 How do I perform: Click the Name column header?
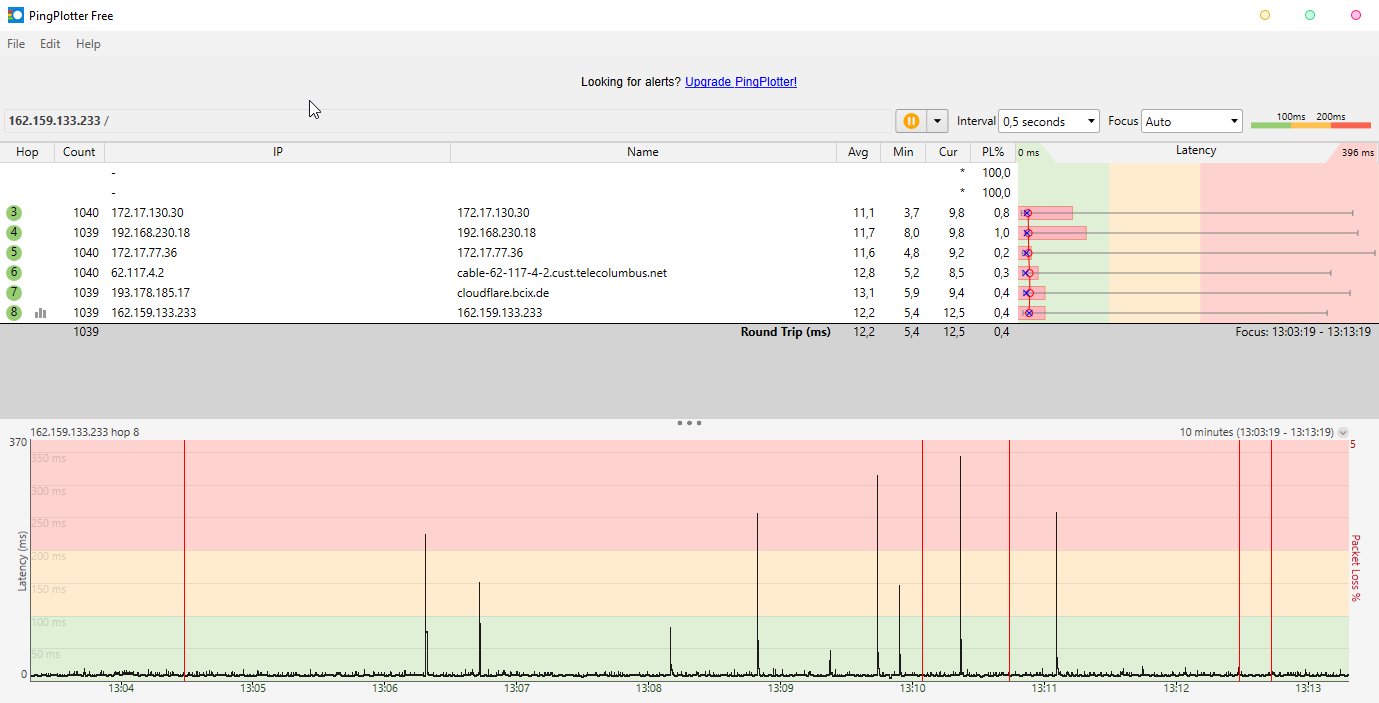[x=643, y=152]
